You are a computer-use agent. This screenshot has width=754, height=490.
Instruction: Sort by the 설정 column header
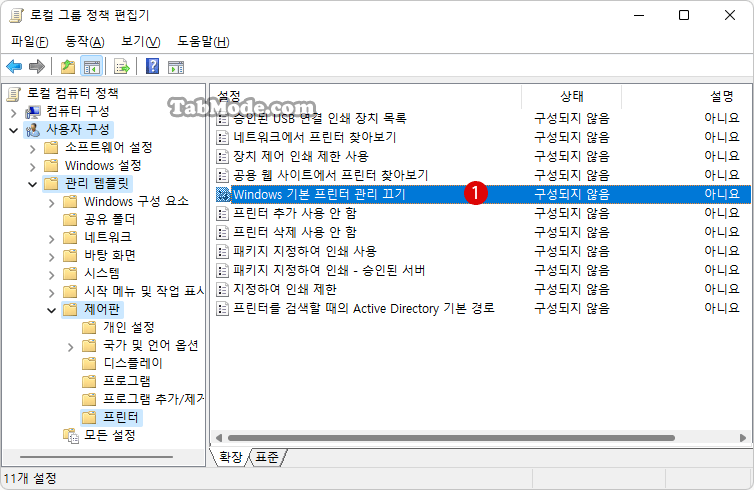(366, 96)
